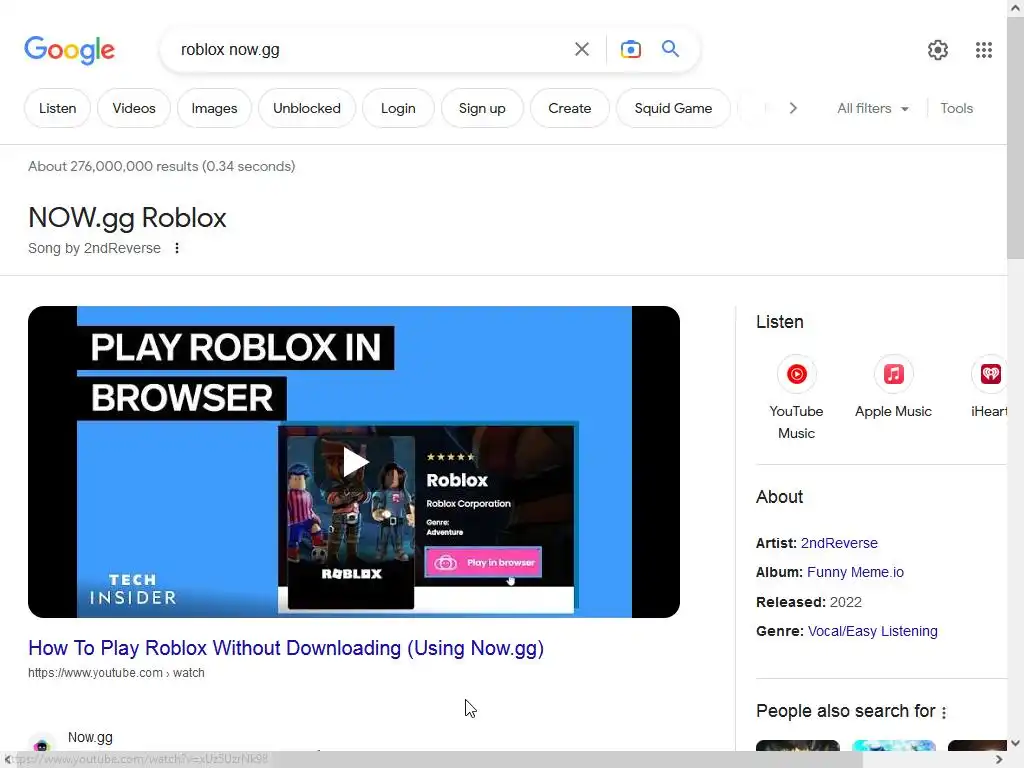The image size is (1024, 768).
Task: Click the first People also search thumbnail
Action: click(x=797, y=745)
